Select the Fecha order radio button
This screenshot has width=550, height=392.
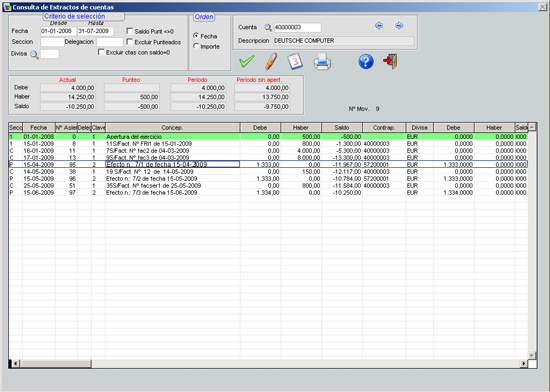(x=196, y=36)
